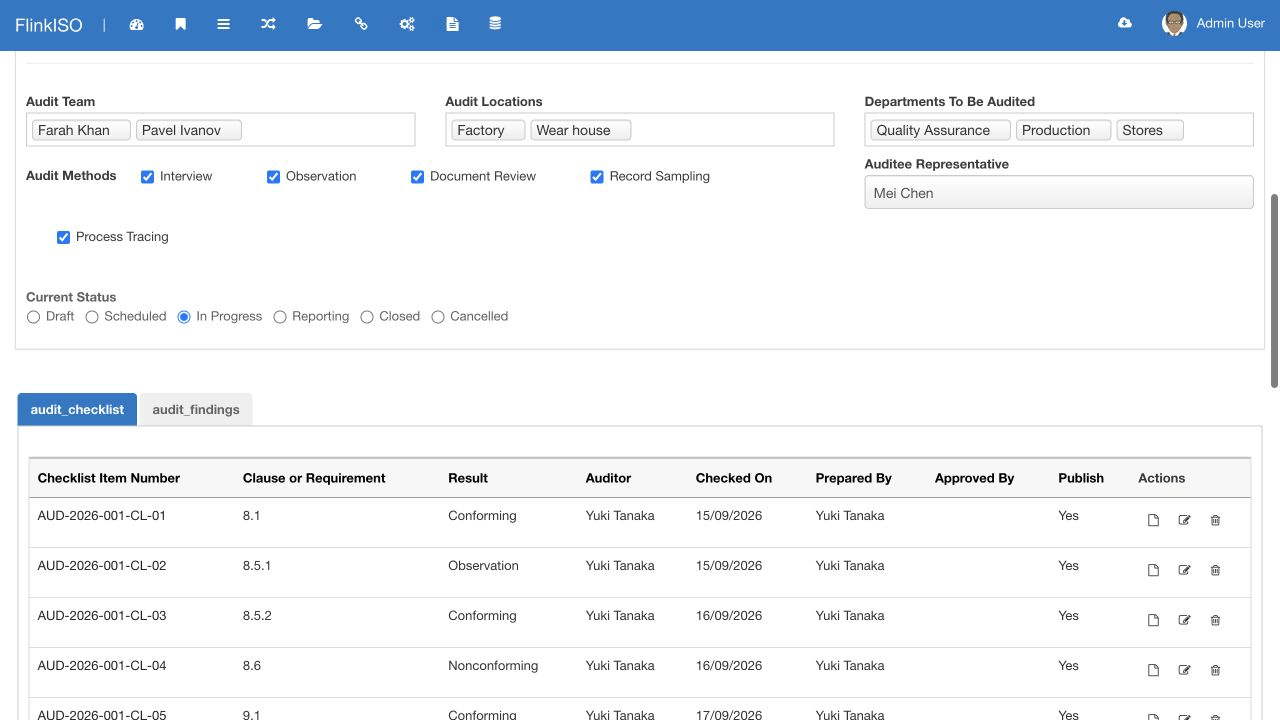This screenshot has height=720, width=1280.
Task: View checklist item AUD-2026-001-CL-01
Action: coord(1153,520)
